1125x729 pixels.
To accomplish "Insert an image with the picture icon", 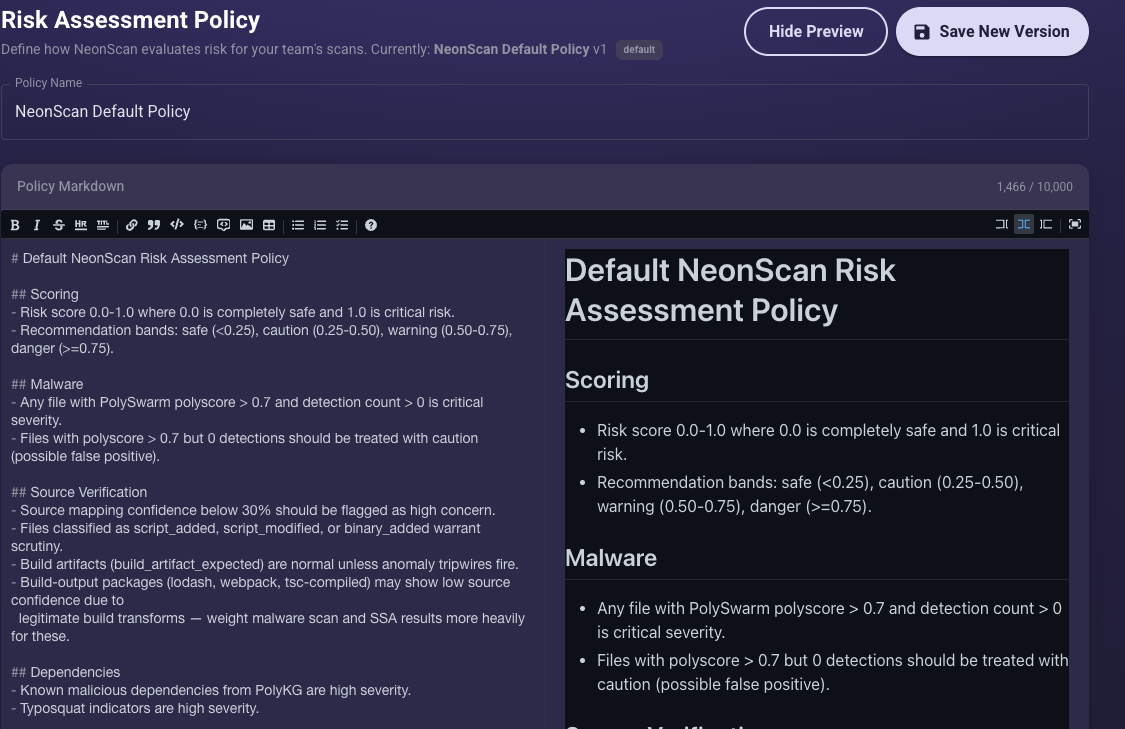I will coord(246,225).
